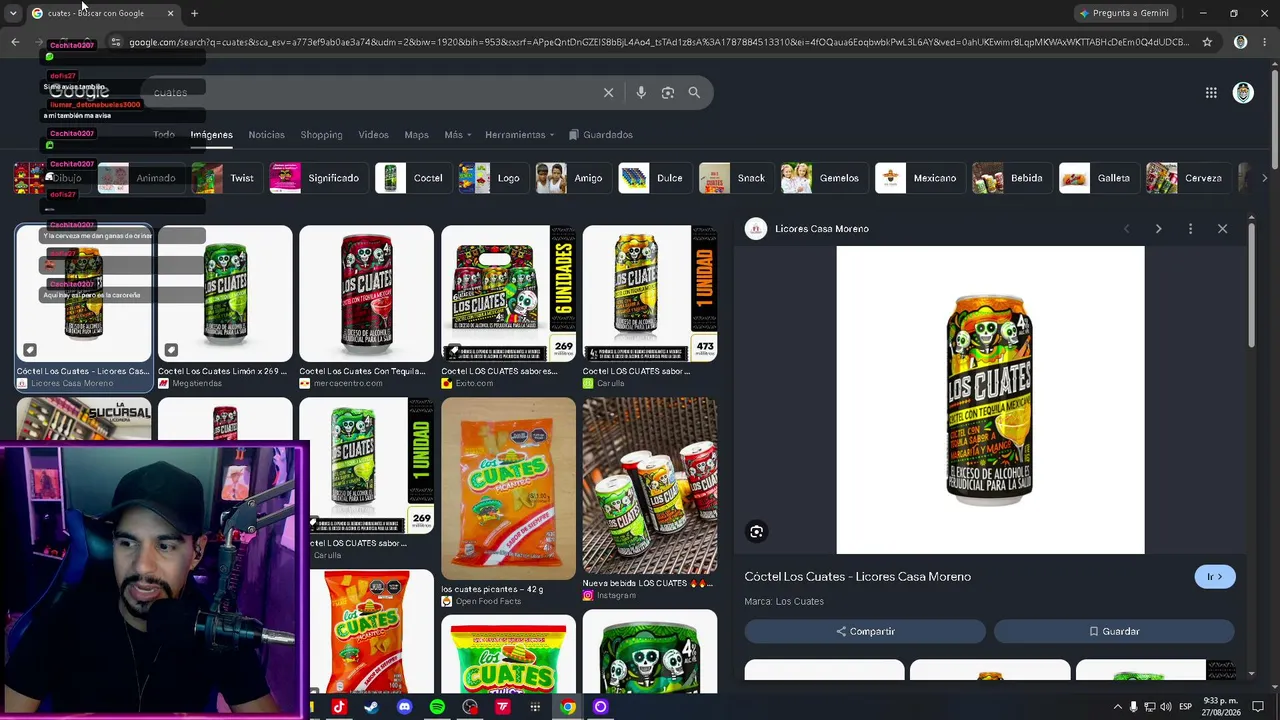Viewport: 1280px width, 720px height.
Task: Filter results by the Twist chip
Action: (226, 178)
